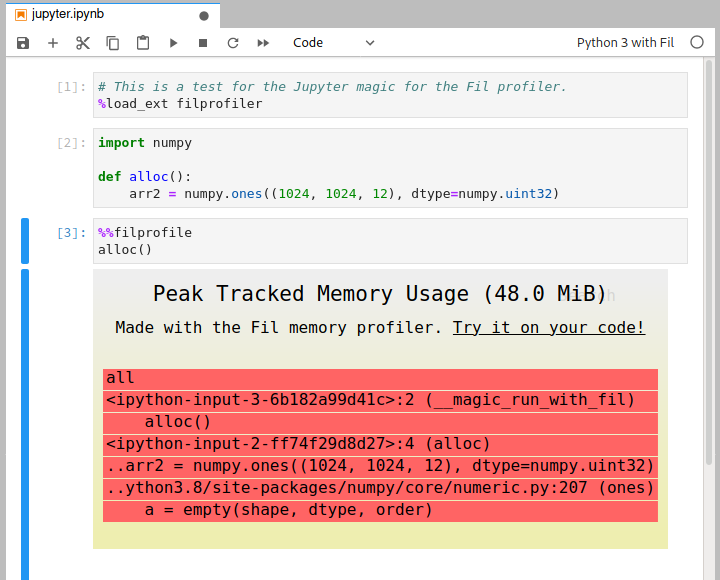Collapse cell 3 input using blue bar
720x580 pixels.
[x=25, y=241]
